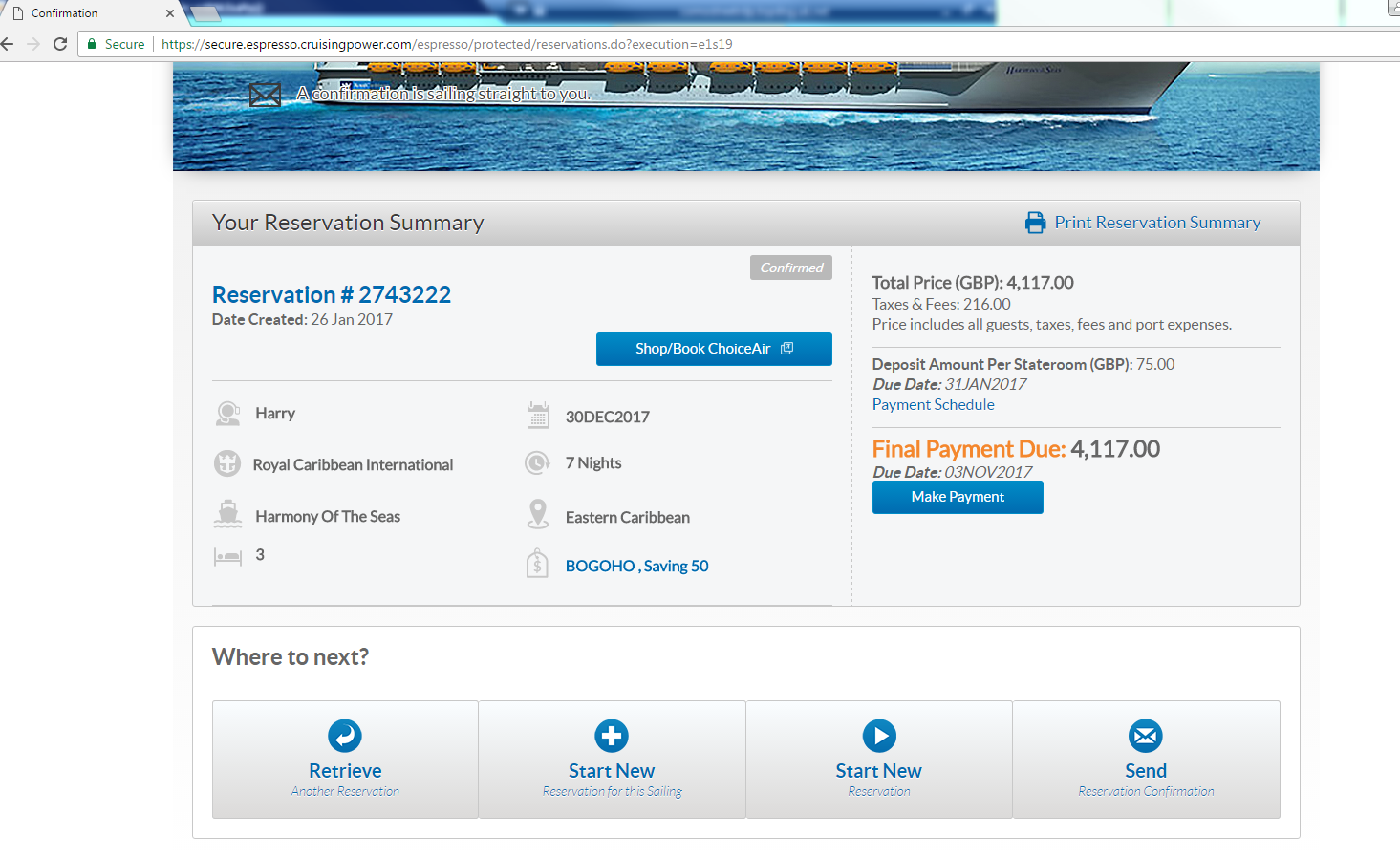The width and height of the screenshot is (1400, 858).
Task: Click the bed icon showing 3 guests
Action: [227, 556]
